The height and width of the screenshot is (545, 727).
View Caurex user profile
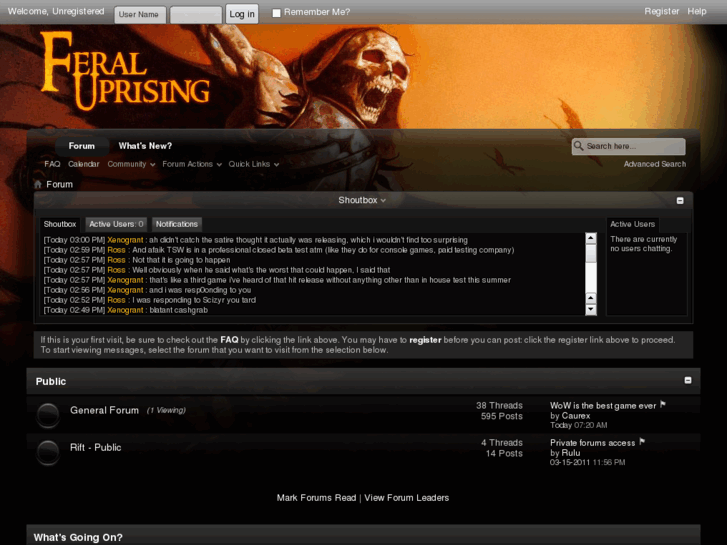(x=576, y=416)
